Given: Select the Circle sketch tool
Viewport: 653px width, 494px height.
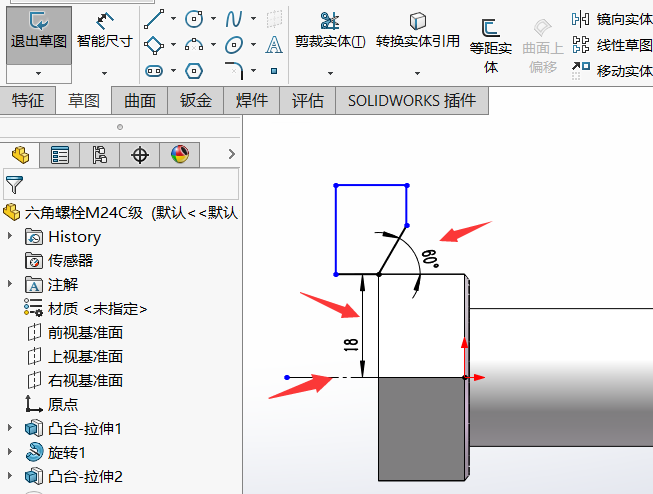Looking at the screenshot, I should (x=194, y=19).
